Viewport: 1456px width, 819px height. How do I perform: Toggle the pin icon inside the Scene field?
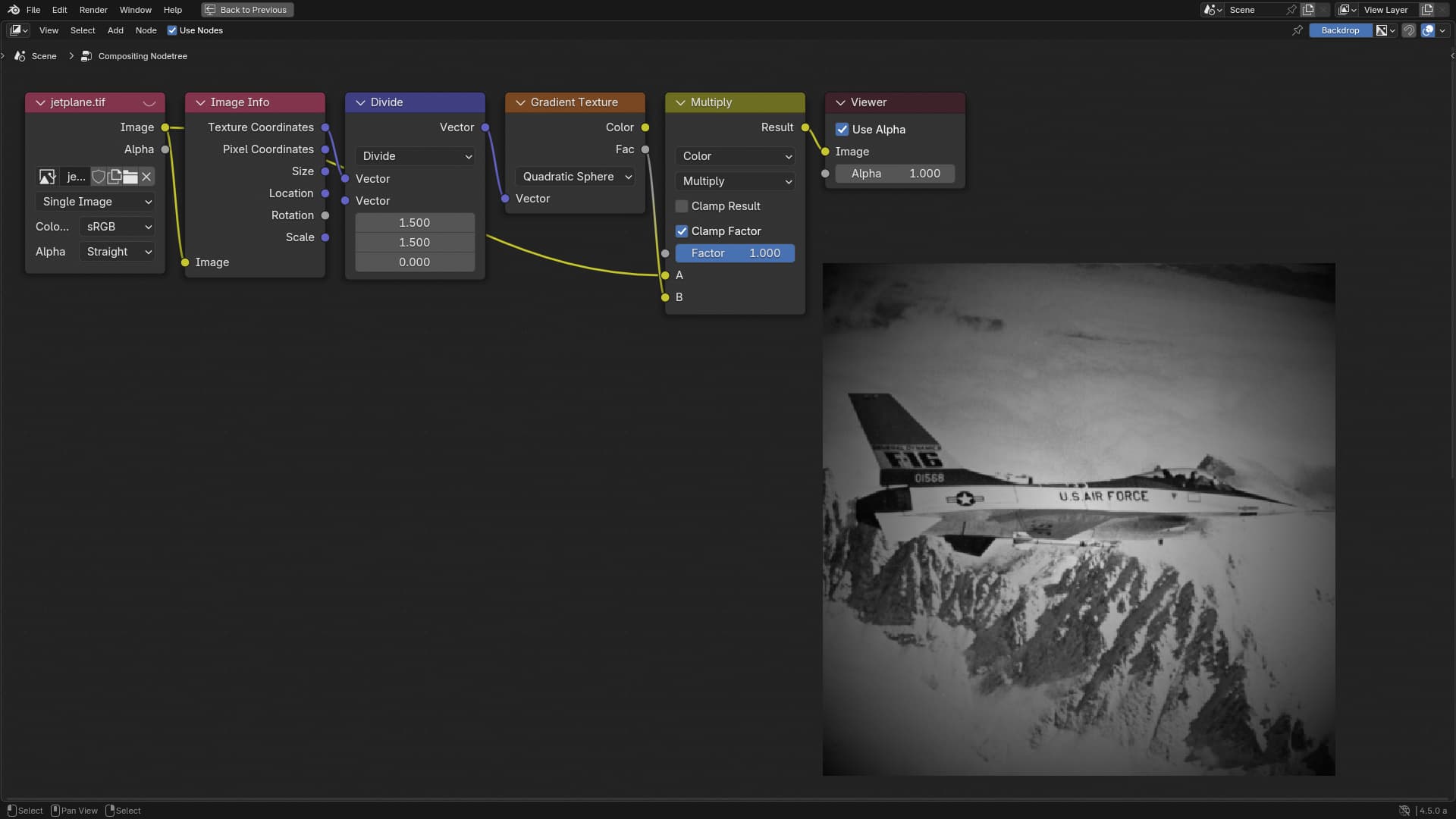(x=1291, y=10)
